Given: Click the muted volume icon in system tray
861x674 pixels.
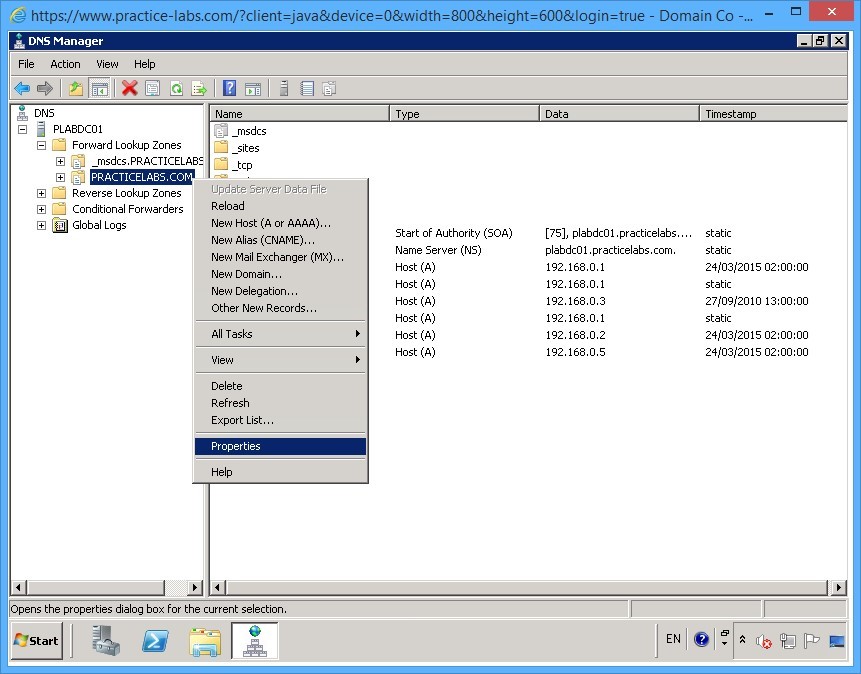Looking at the screenshot, I should [762, 640].
